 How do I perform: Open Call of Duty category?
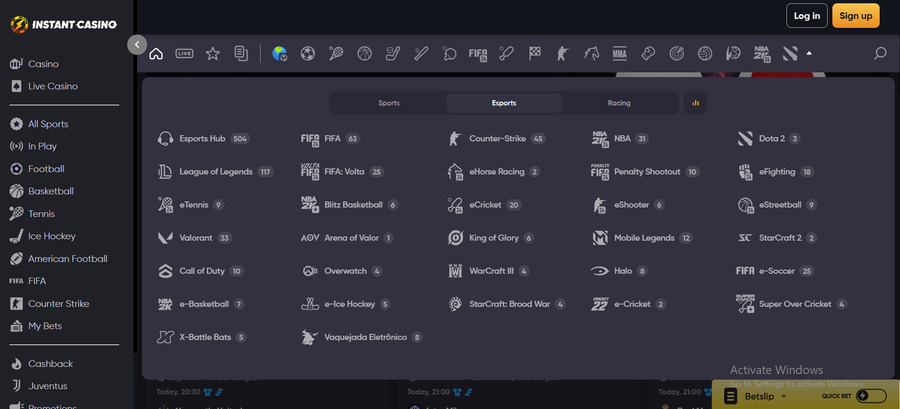coord(200,271)
